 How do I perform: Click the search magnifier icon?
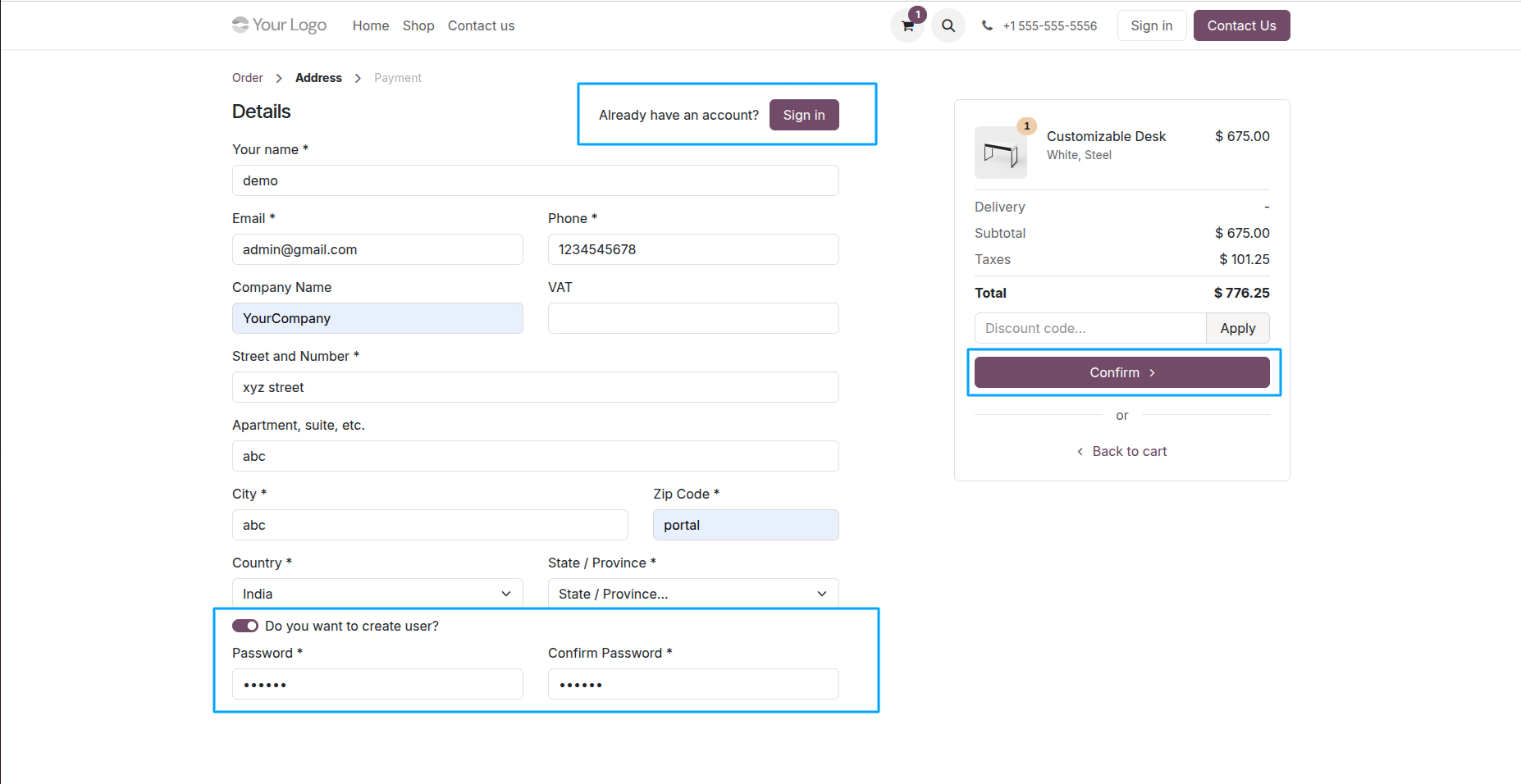[948, 25]
